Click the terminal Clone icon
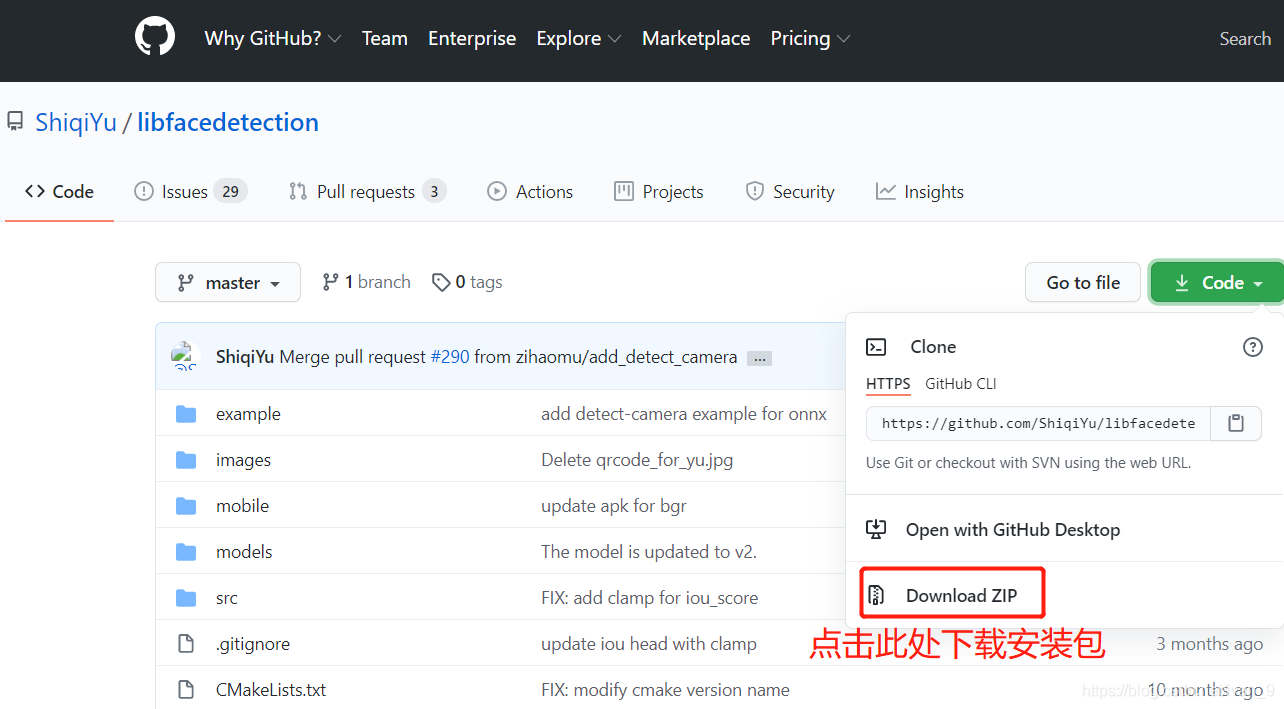This screenshot has width=1284, height=709. click(876, 347)
